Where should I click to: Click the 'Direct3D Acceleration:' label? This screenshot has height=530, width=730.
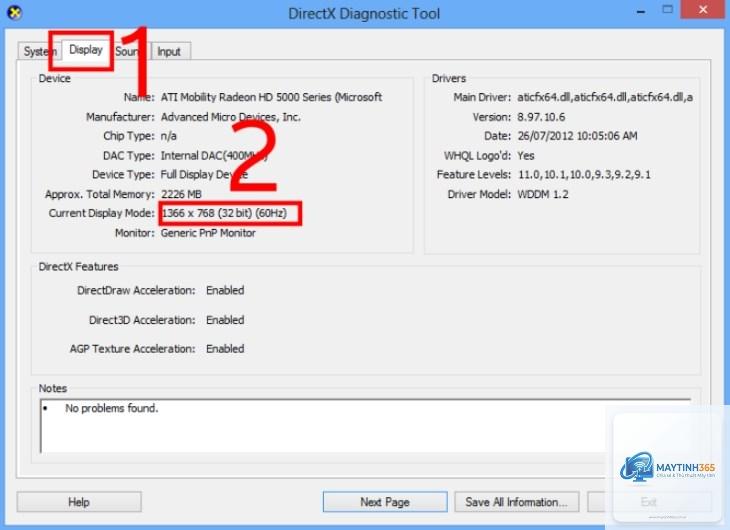pos(142,320)
